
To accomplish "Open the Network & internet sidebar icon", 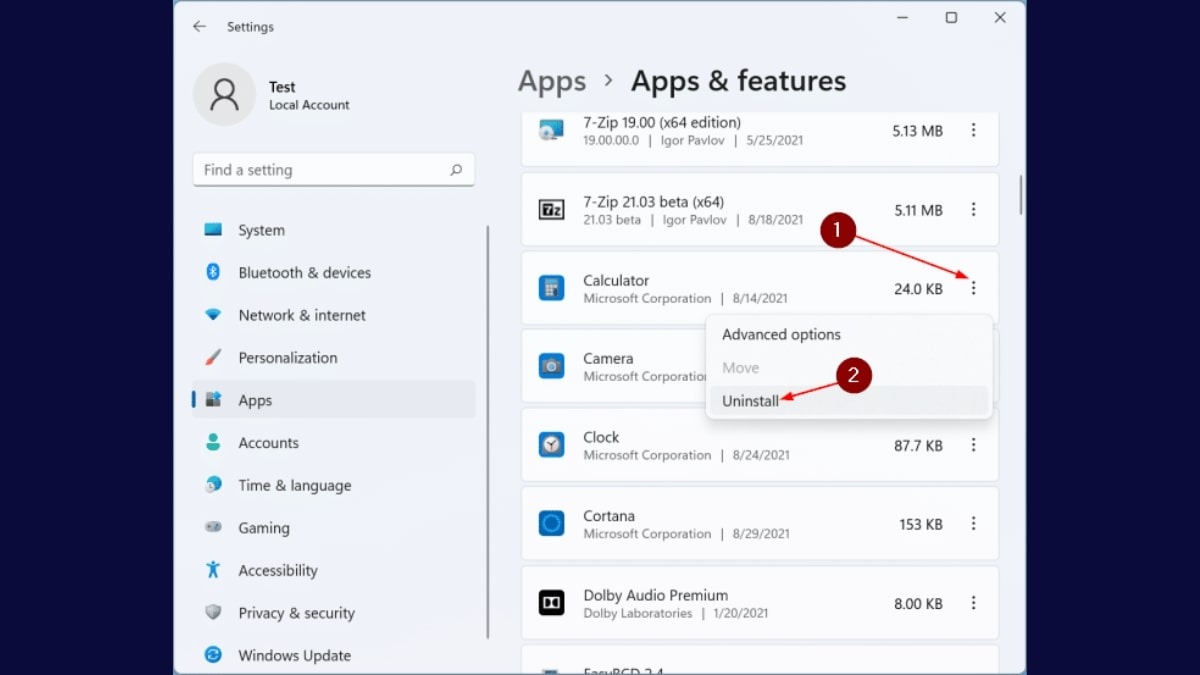I will coord(213,315).
